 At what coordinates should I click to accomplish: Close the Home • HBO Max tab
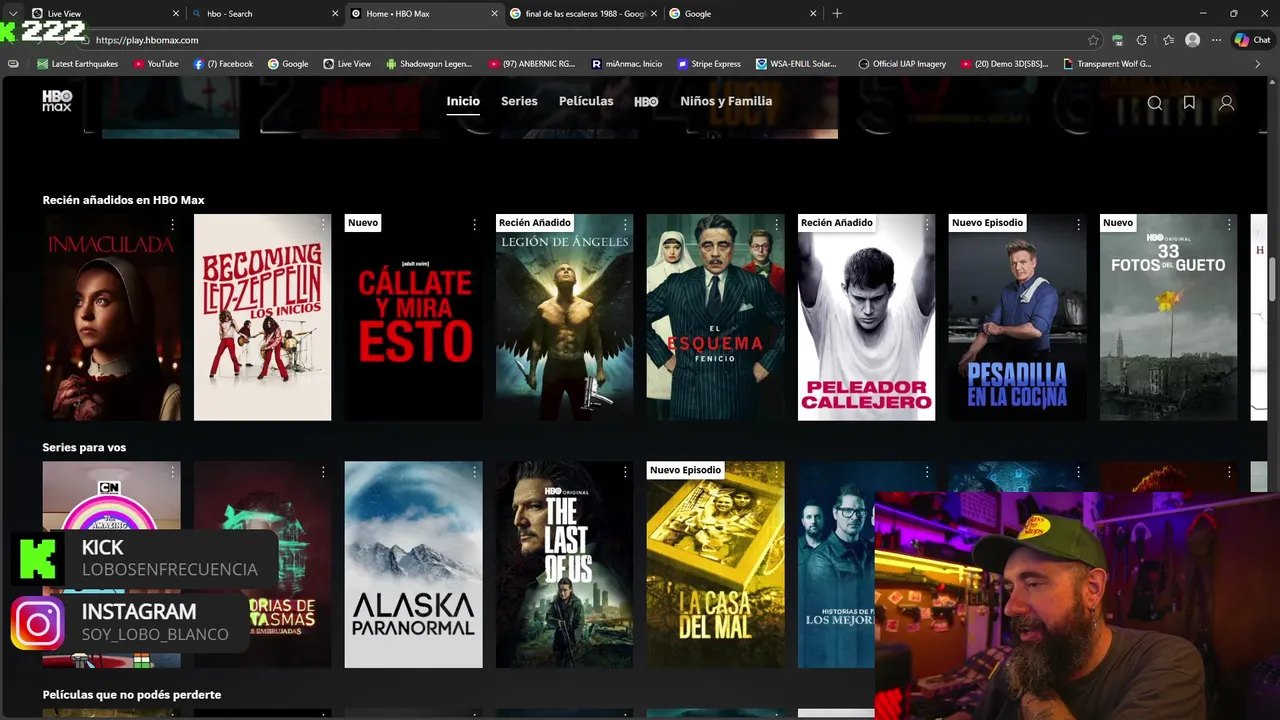click(494, 13)
